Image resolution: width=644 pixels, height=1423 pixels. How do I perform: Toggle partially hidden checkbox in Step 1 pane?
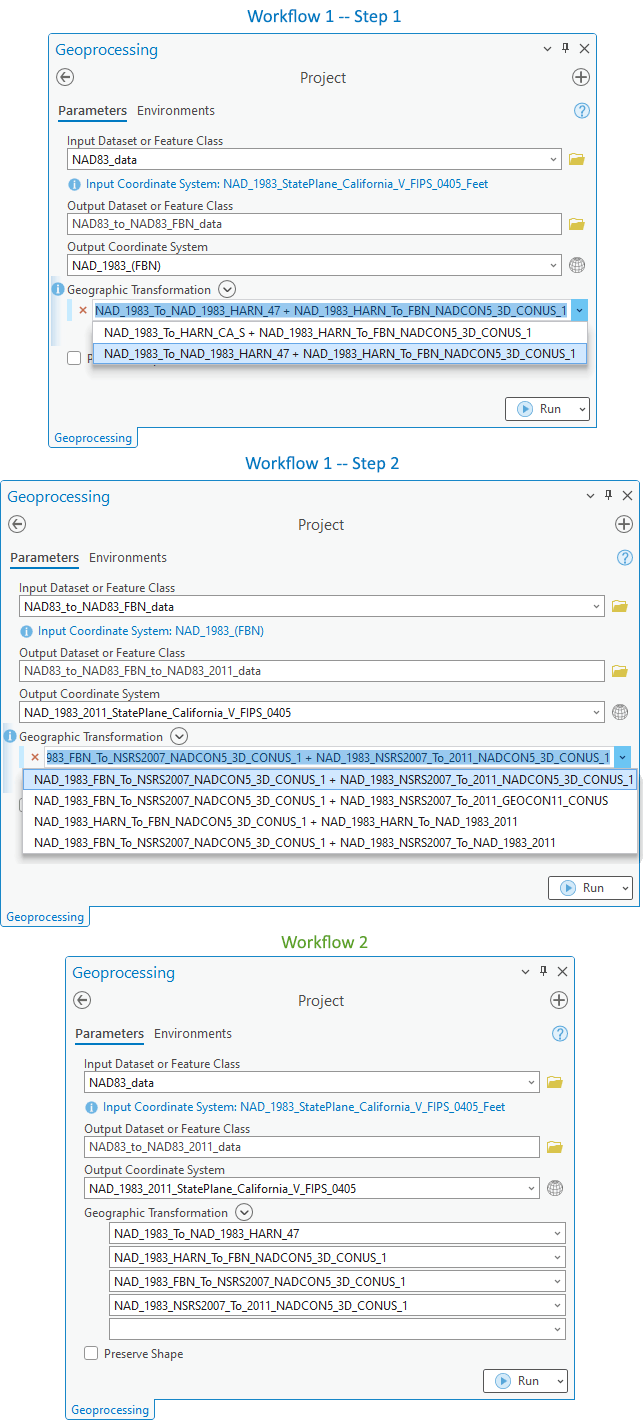(74, 359)
